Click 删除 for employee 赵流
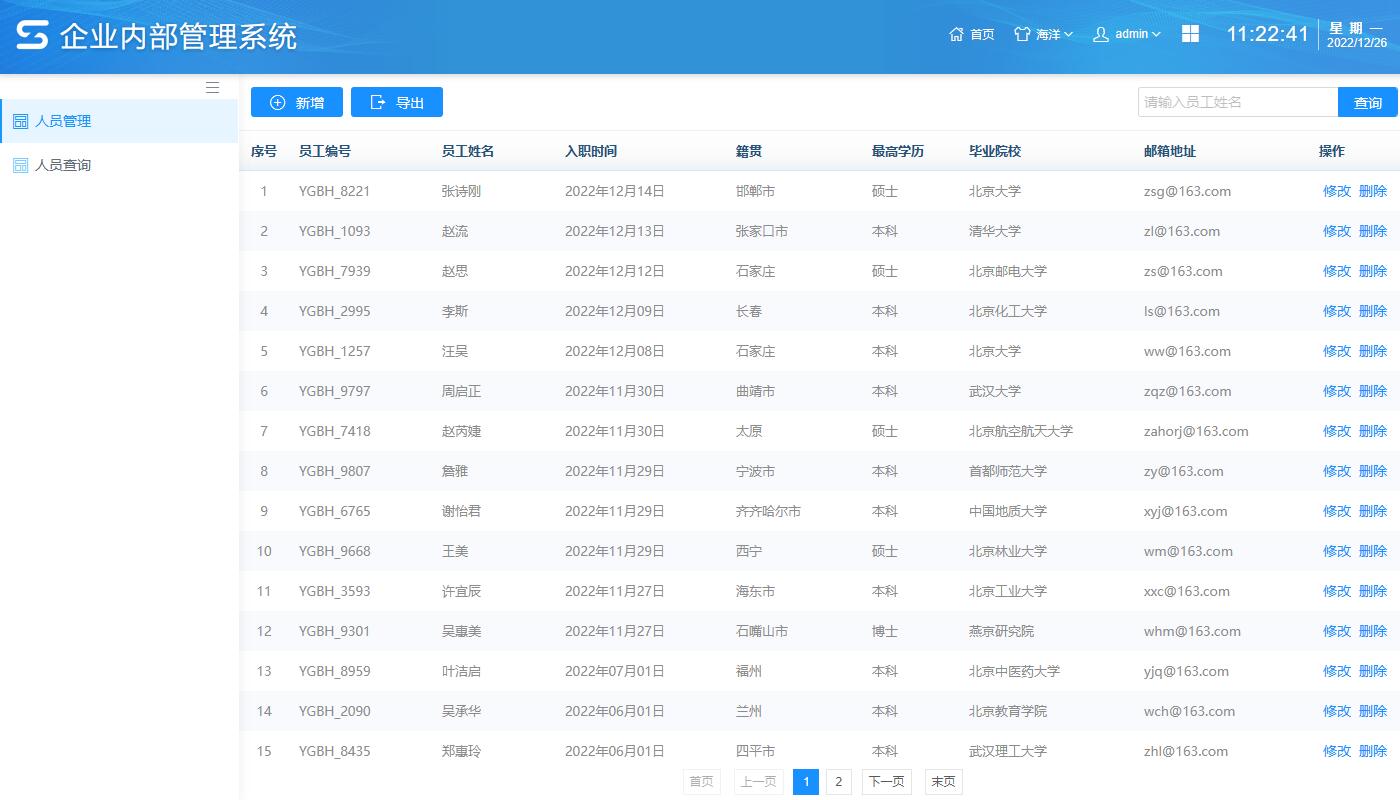 pyautogui.click(x=1374, y=231)
